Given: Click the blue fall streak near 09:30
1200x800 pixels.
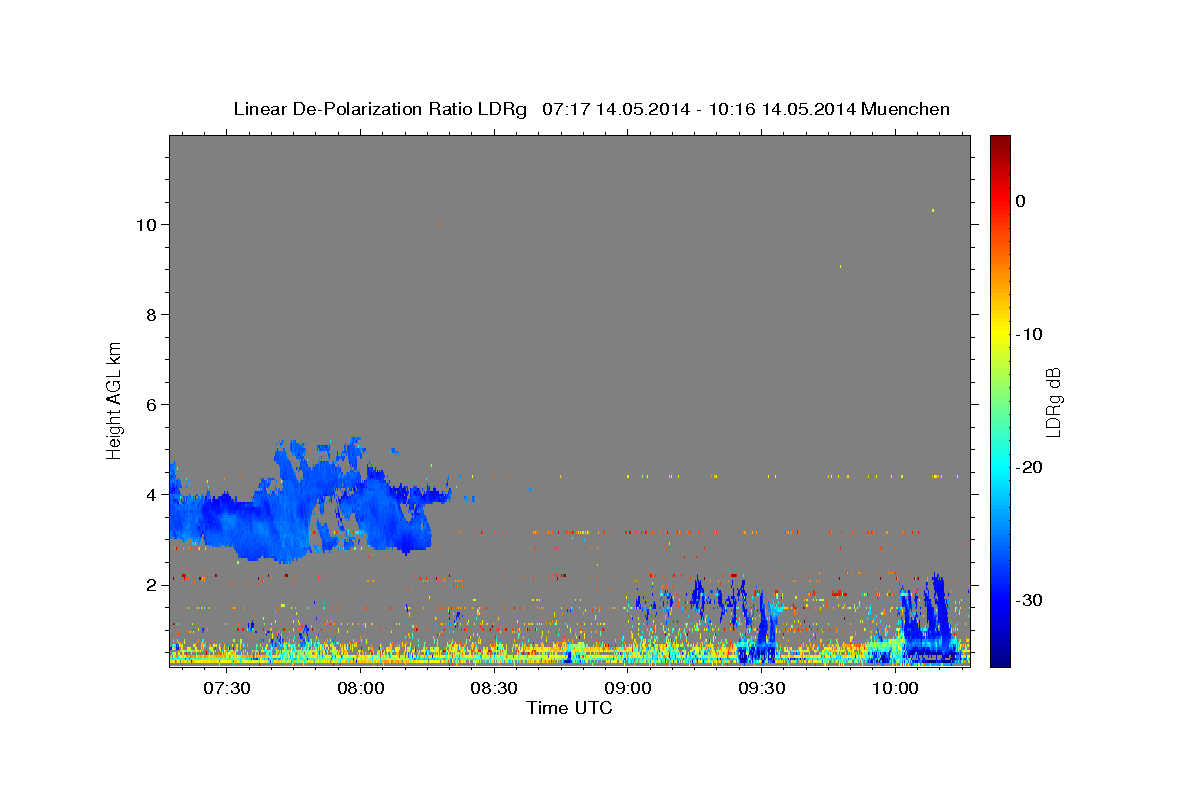Looking at the screenshot, I should 767,625.
